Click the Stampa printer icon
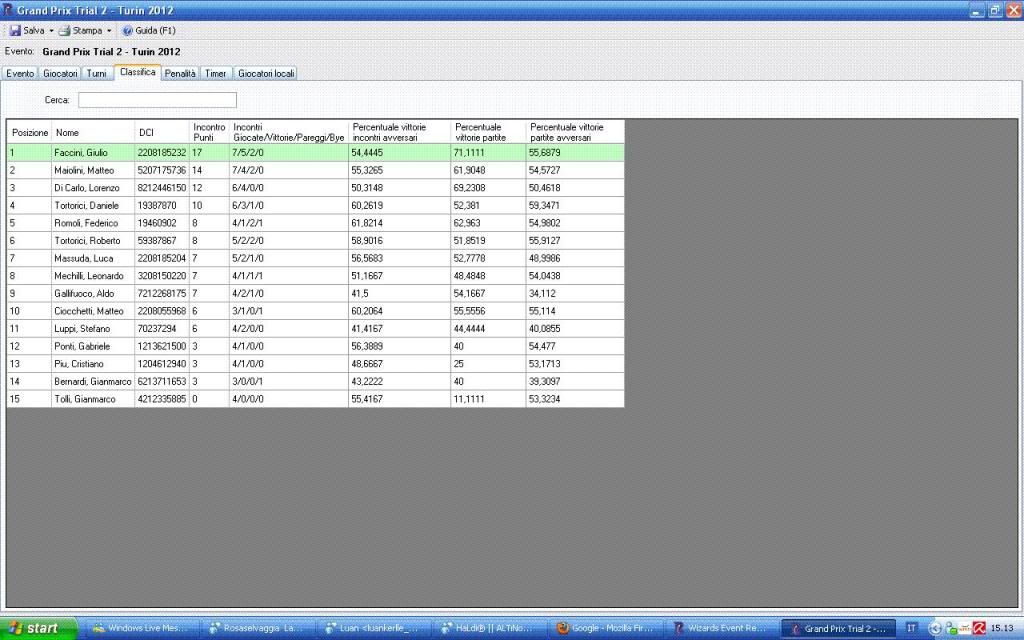The width and height of the screenshot is (1024, 640). tap(64, 31)
